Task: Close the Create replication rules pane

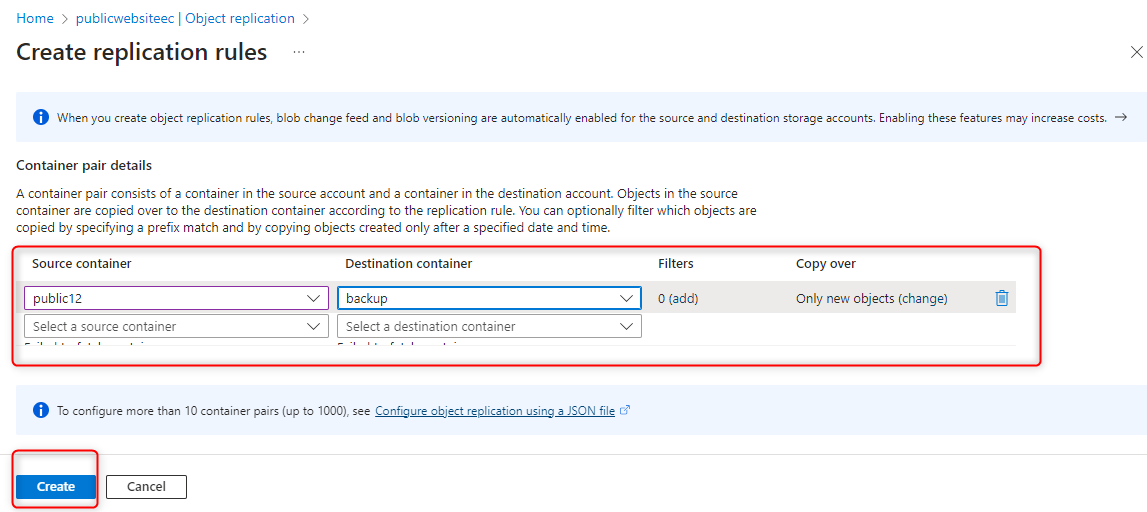Action: (x=1136, y=53)
